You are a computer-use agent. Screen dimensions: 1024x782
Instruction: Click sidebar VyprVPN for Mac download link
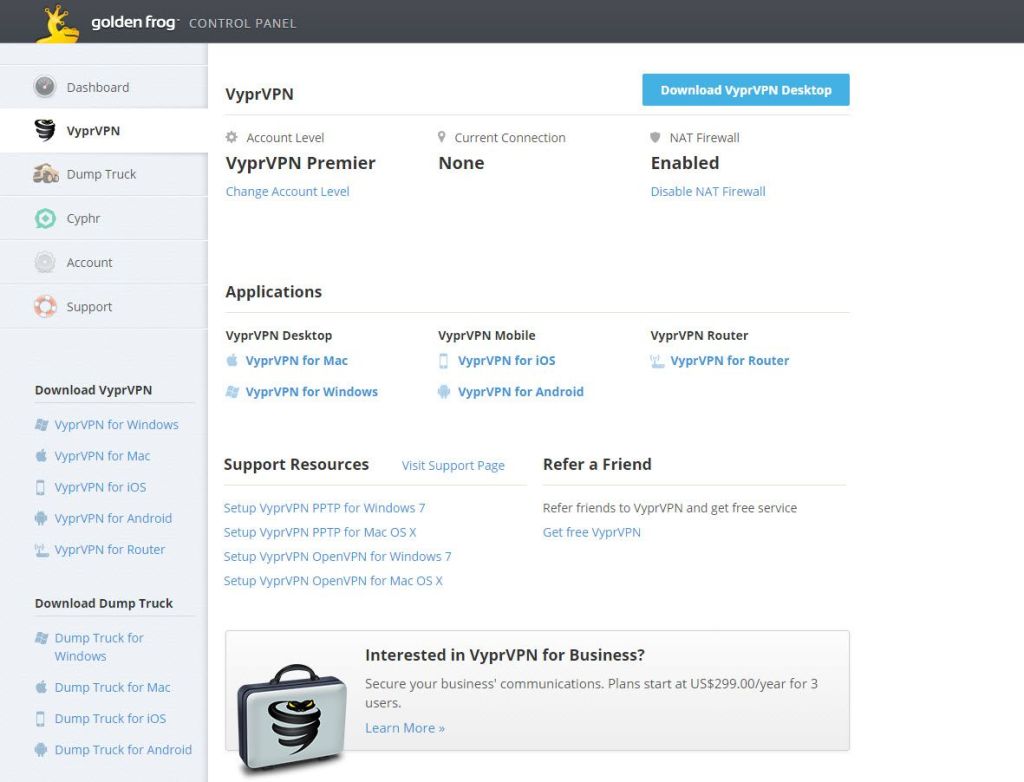[102, 456]
